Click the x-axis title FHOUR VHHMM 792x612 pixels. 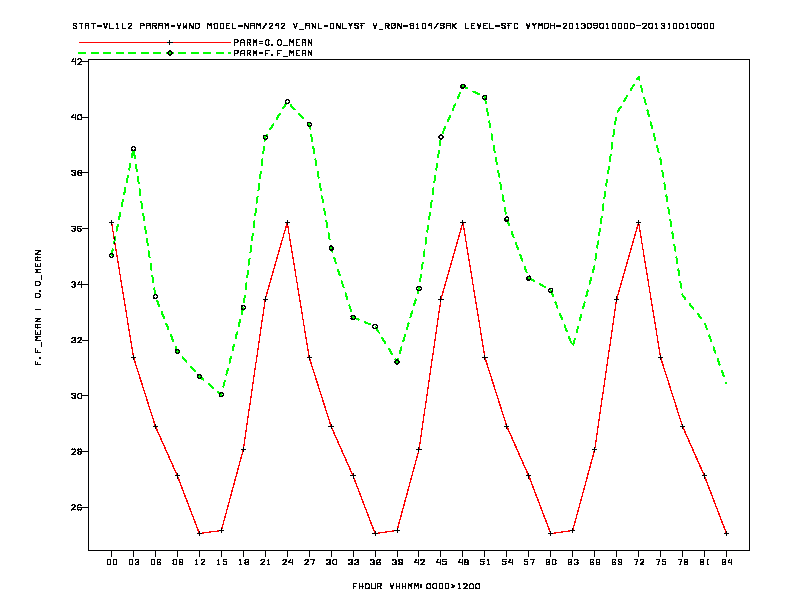416,586
